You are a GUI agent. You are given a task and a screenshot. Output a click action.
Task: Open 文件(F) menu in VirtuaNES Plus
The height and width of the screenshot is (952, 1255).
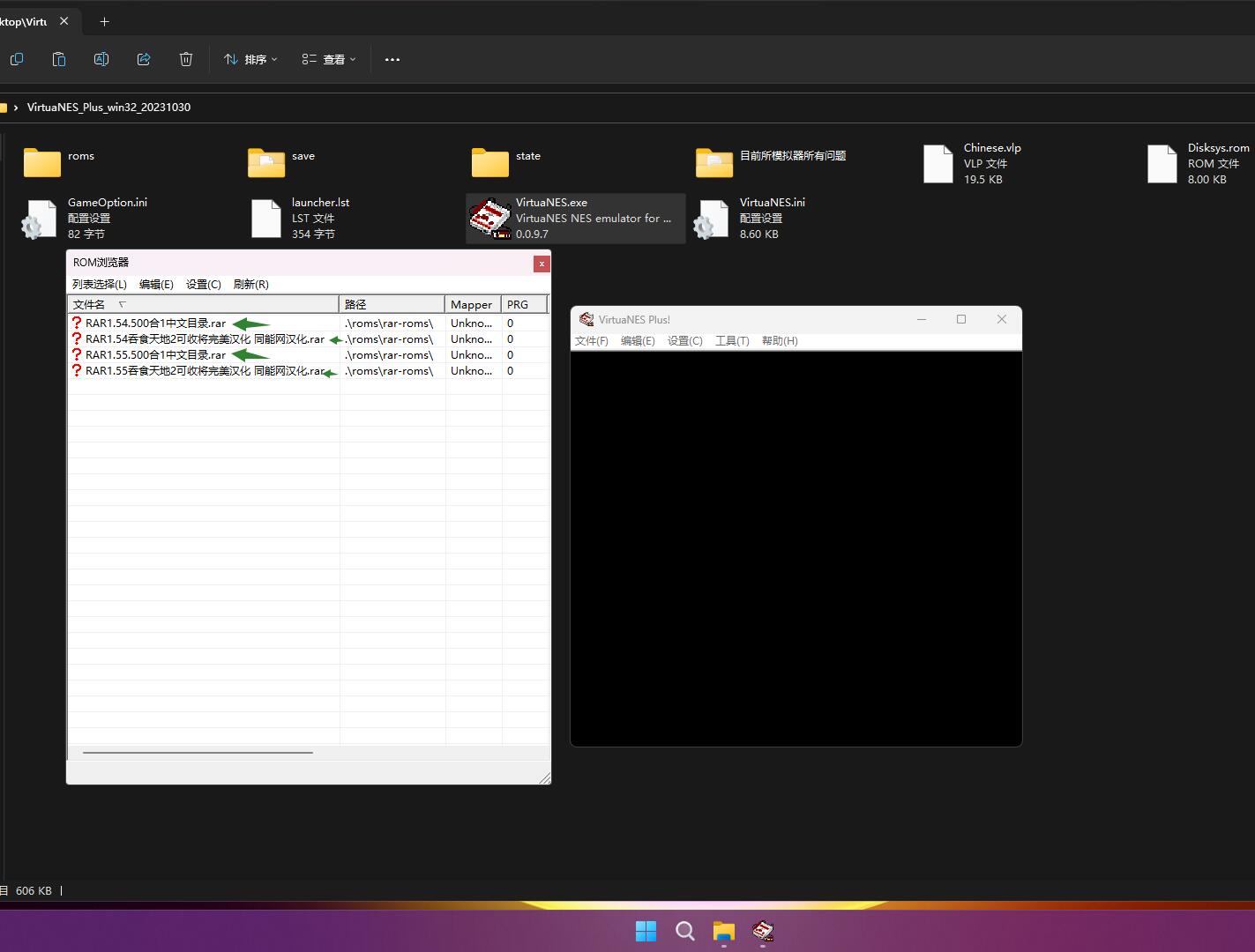(592, 341)
